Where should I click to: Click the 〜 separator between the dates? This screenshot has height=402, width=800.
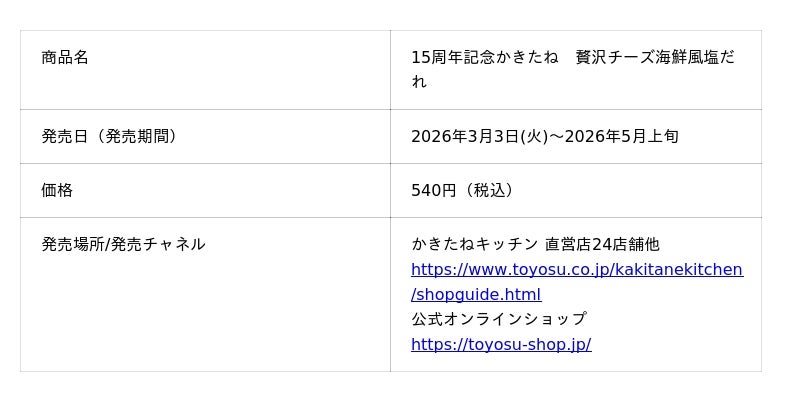pos(557,136)
